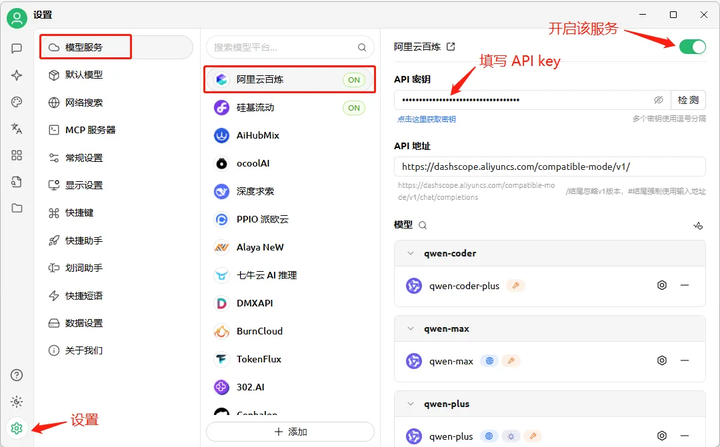Open 数据设置 settings section
The width and height of the screenshot is (720, 447).
pyautogui.click(x=117, y=323)
